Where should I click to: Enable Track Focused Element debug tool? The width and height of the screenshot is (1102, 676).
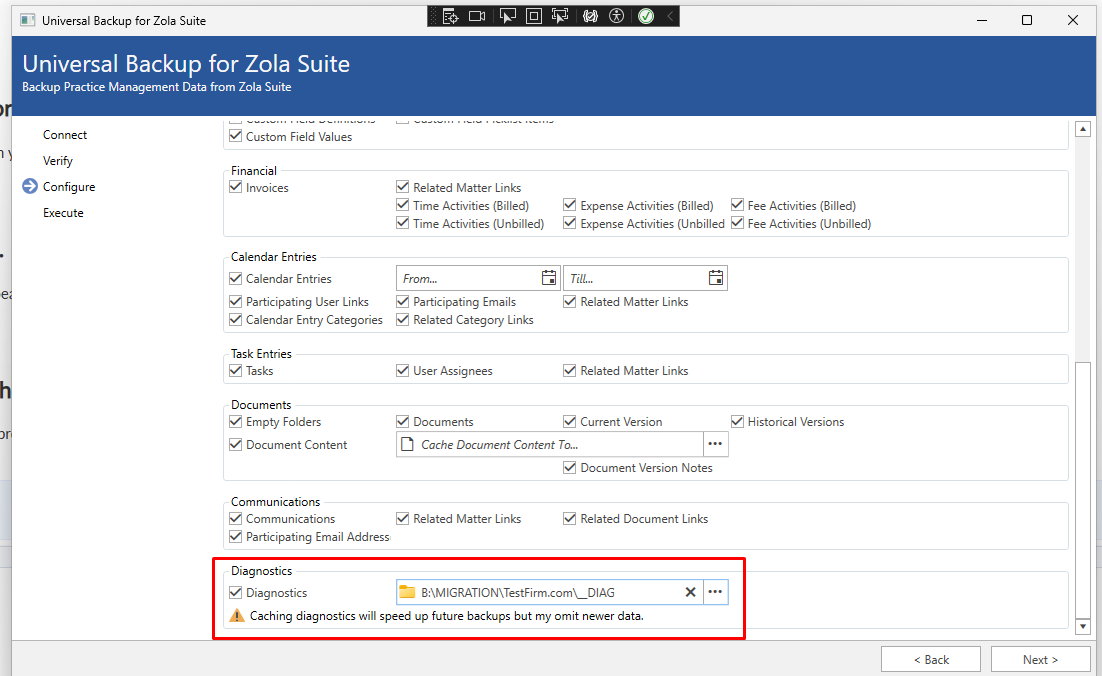[x=560, y=16]
